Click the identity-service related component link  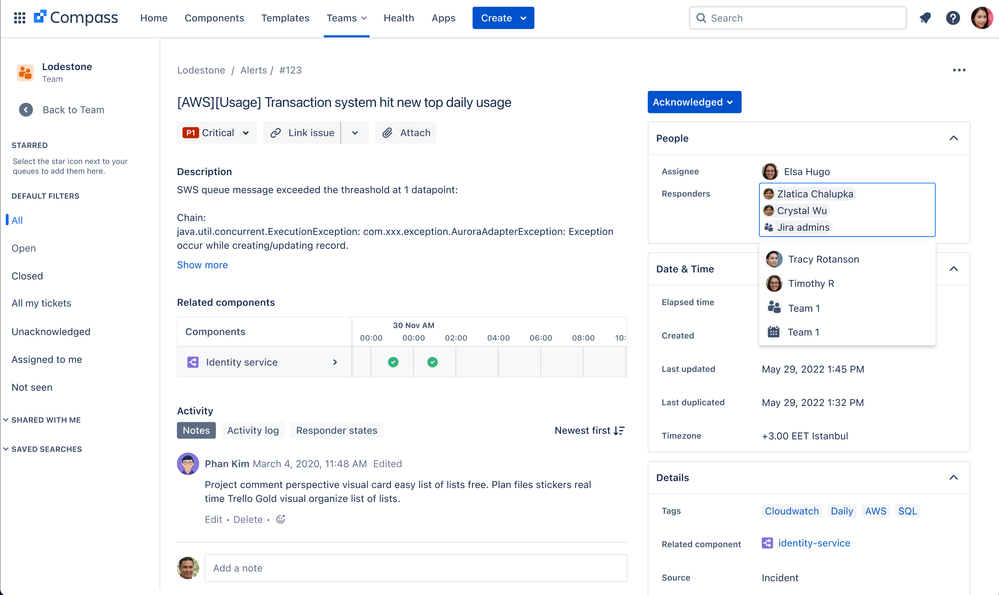(x=814, y=543)
